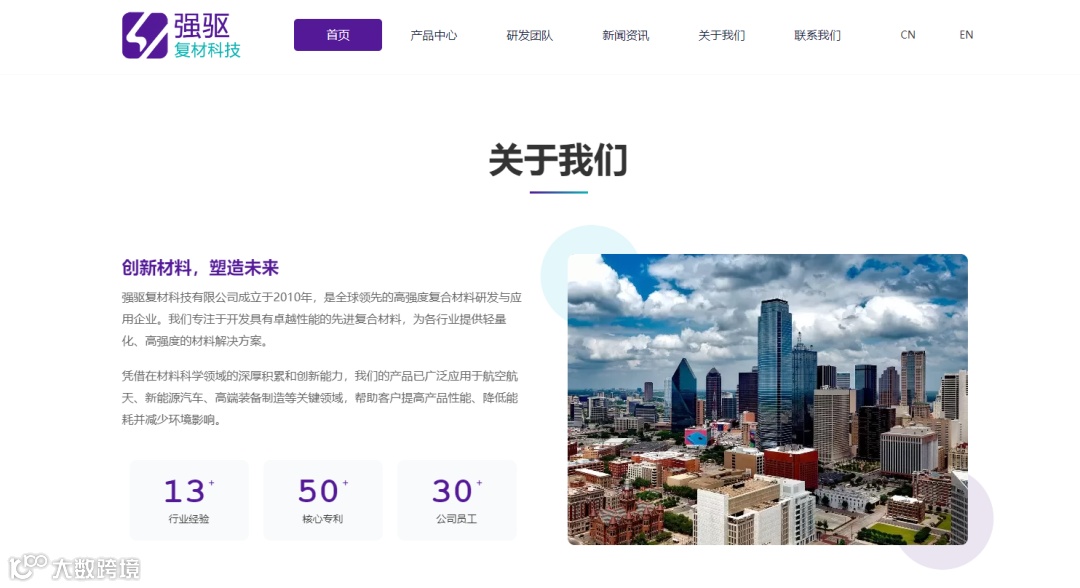Navigate to 新闻资讯
The height and width of the screenshot is (588, 1080).
tap(625, 35)
